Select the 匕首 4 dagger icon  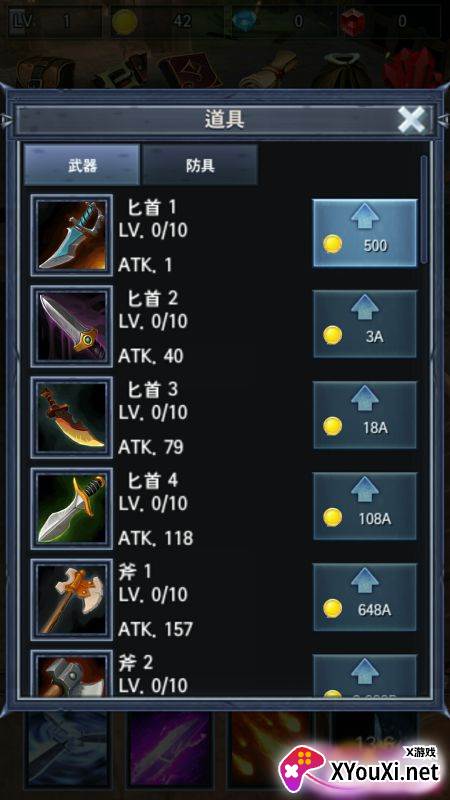click(x=71, y=508)
